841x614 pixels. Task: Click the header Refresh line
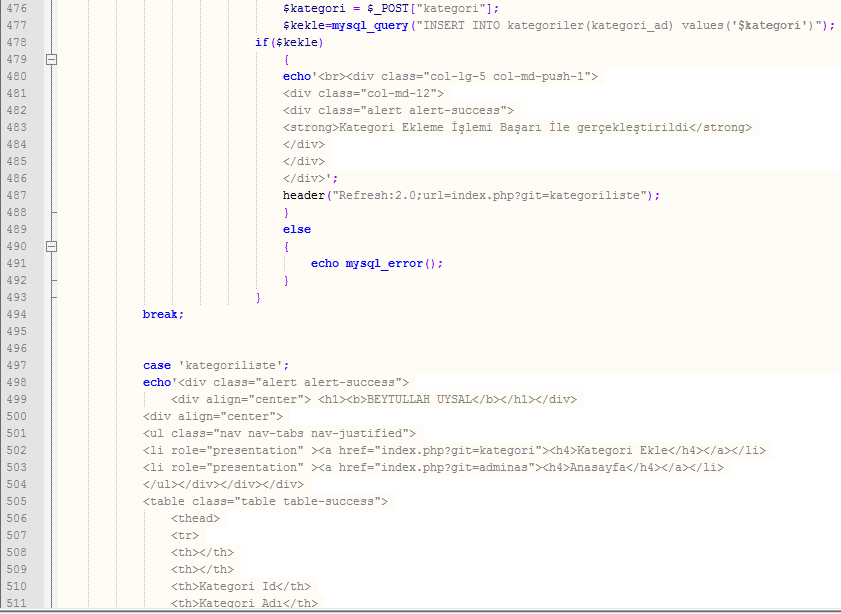coord(471,196)
